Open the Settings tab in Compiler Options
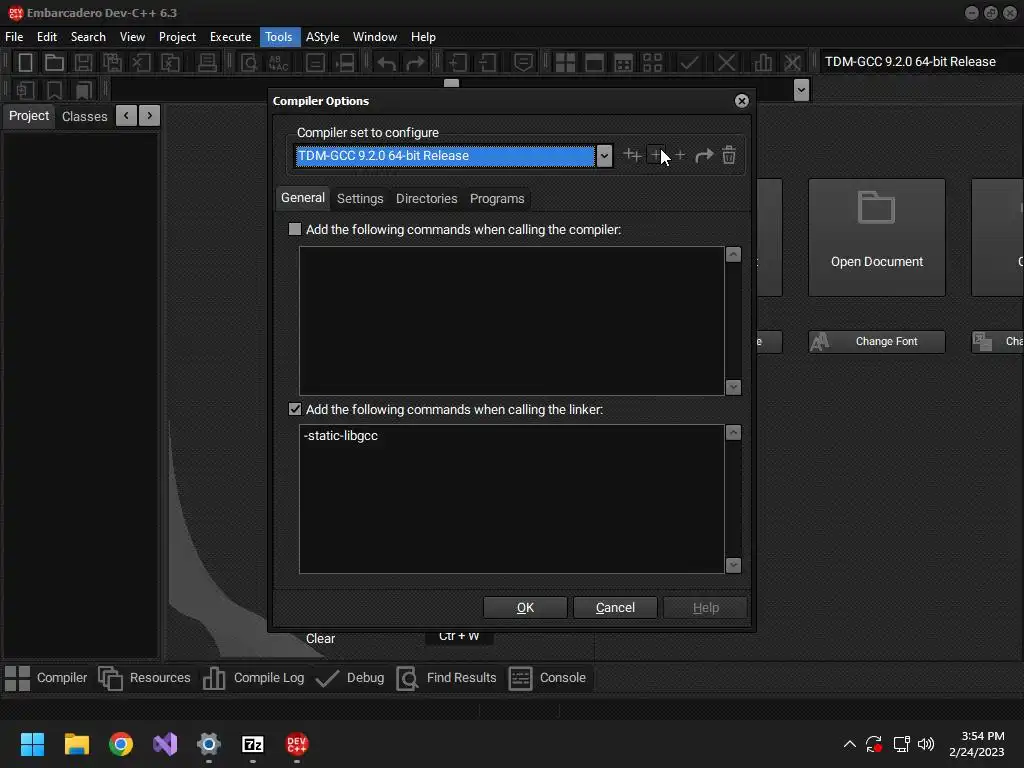 point(360,199)
